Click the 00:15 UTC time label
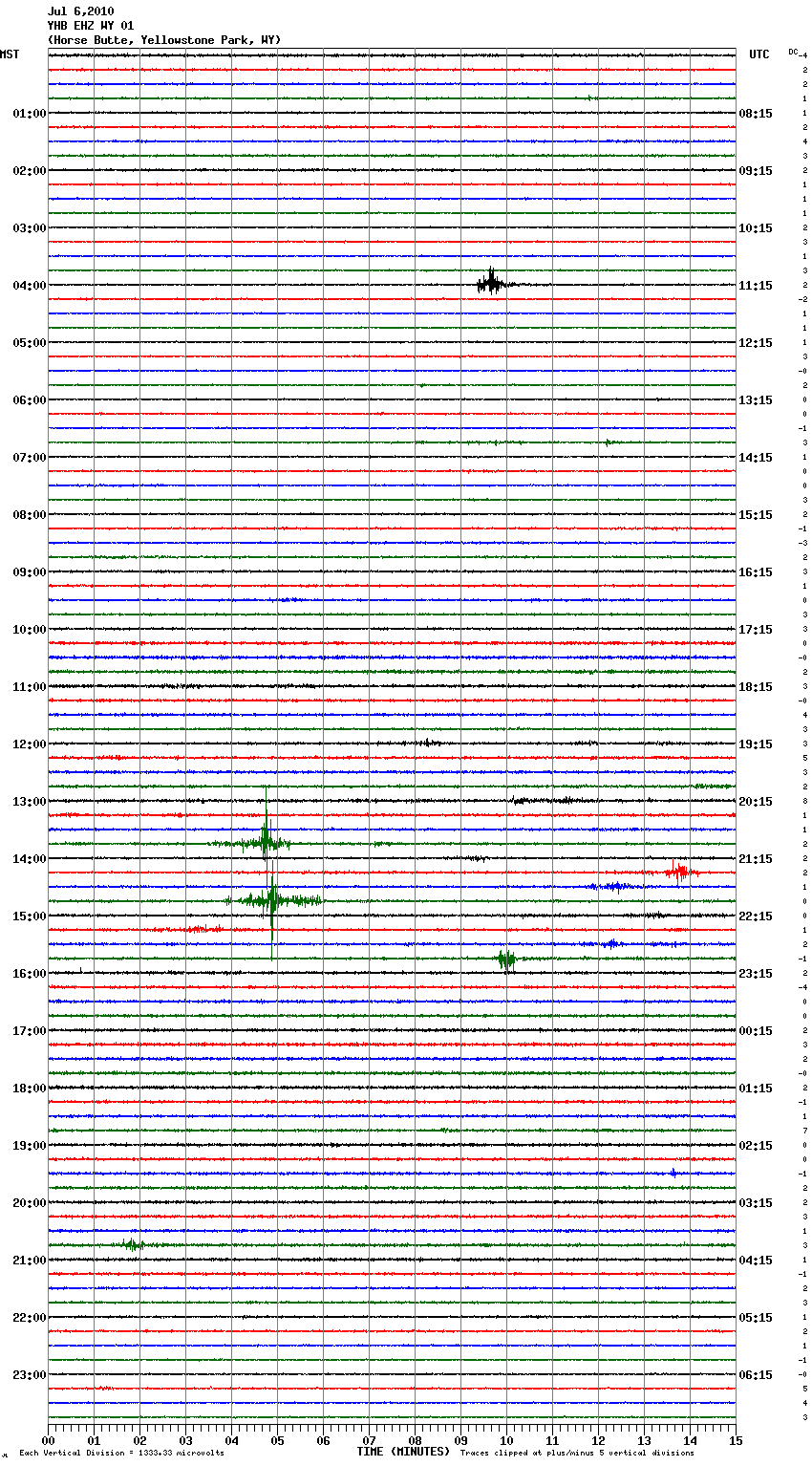The height and width of the screenshot is (1466, 812). (755, 1031)
